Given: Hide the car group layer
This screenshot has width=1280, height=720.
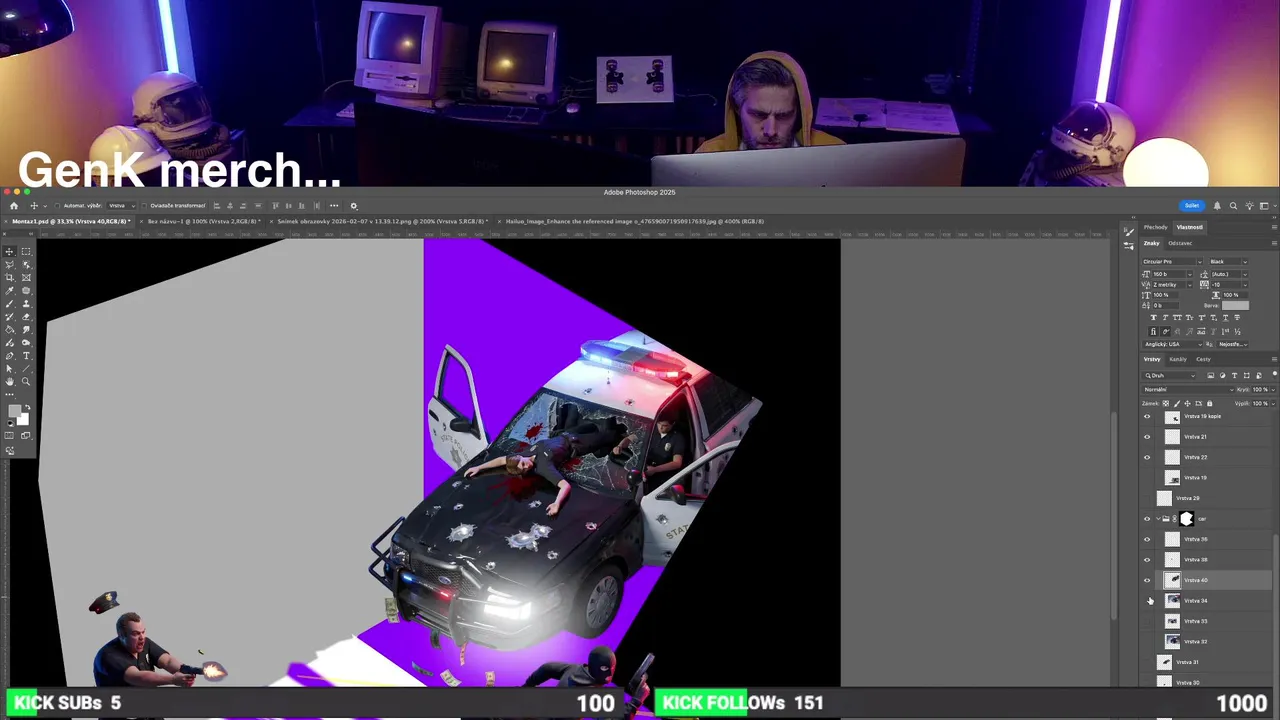Looking at the screenshot, I should pos(1147,519).
